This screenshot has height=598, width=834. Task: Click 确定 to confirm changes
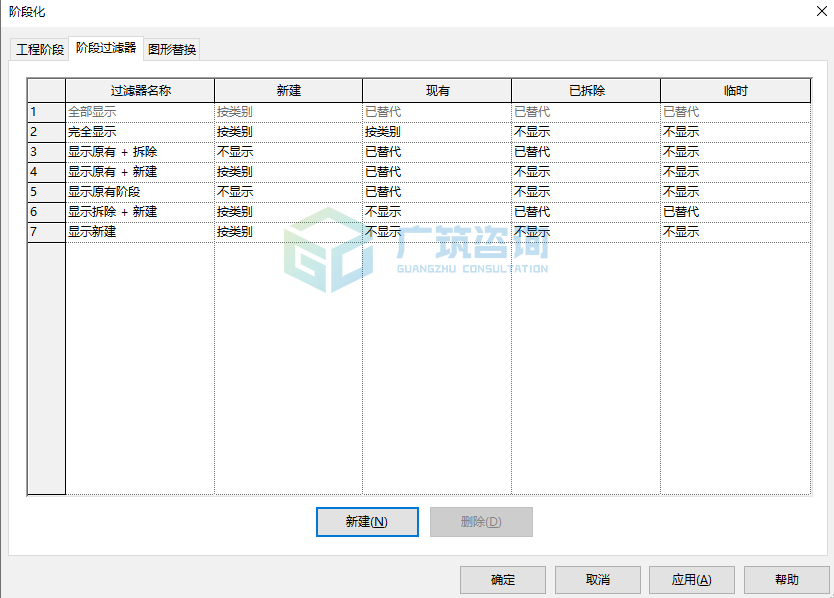502,580
